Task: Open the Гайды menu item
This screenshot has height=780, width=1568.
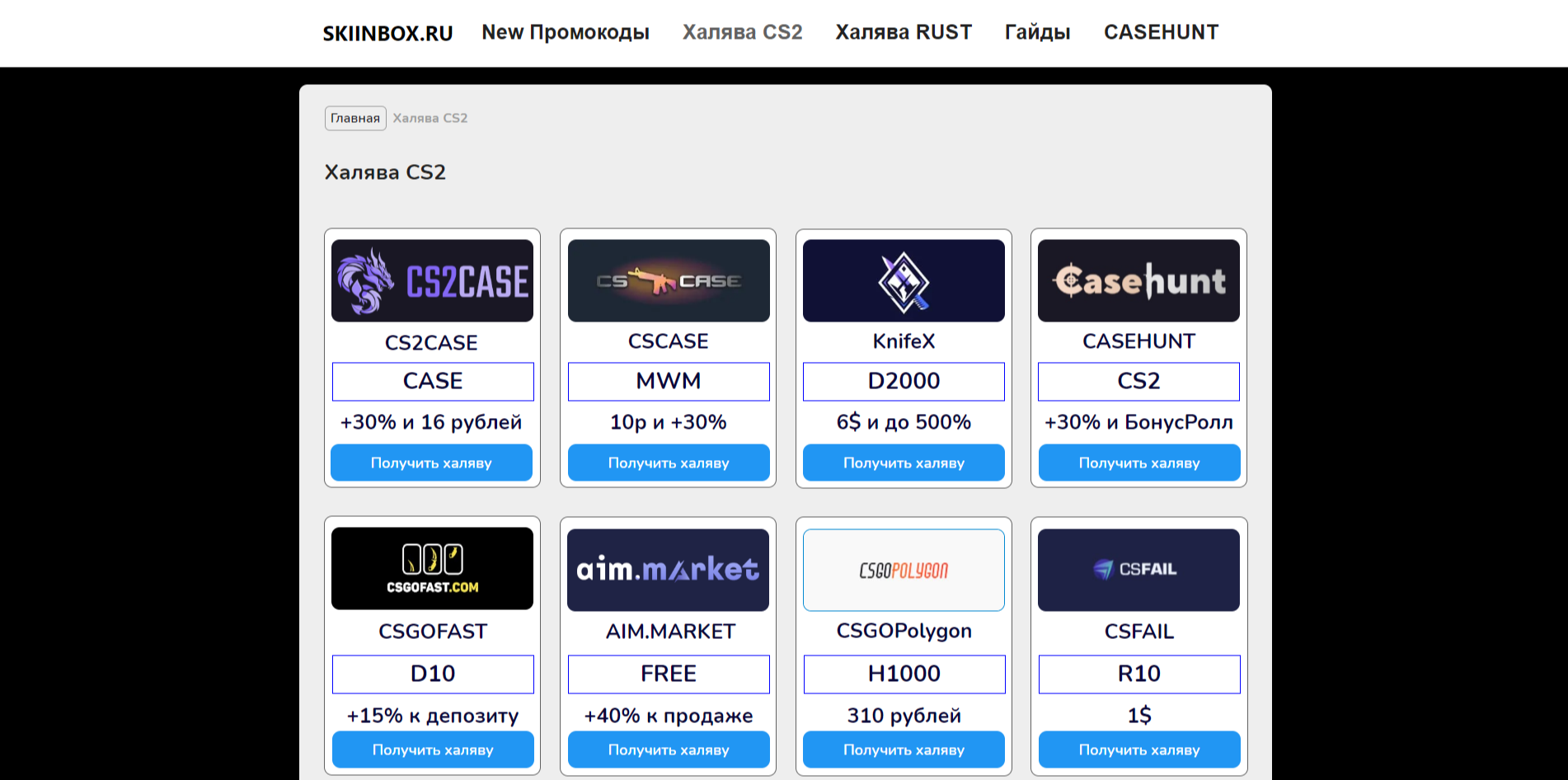Action: [x=1037, y=32]
